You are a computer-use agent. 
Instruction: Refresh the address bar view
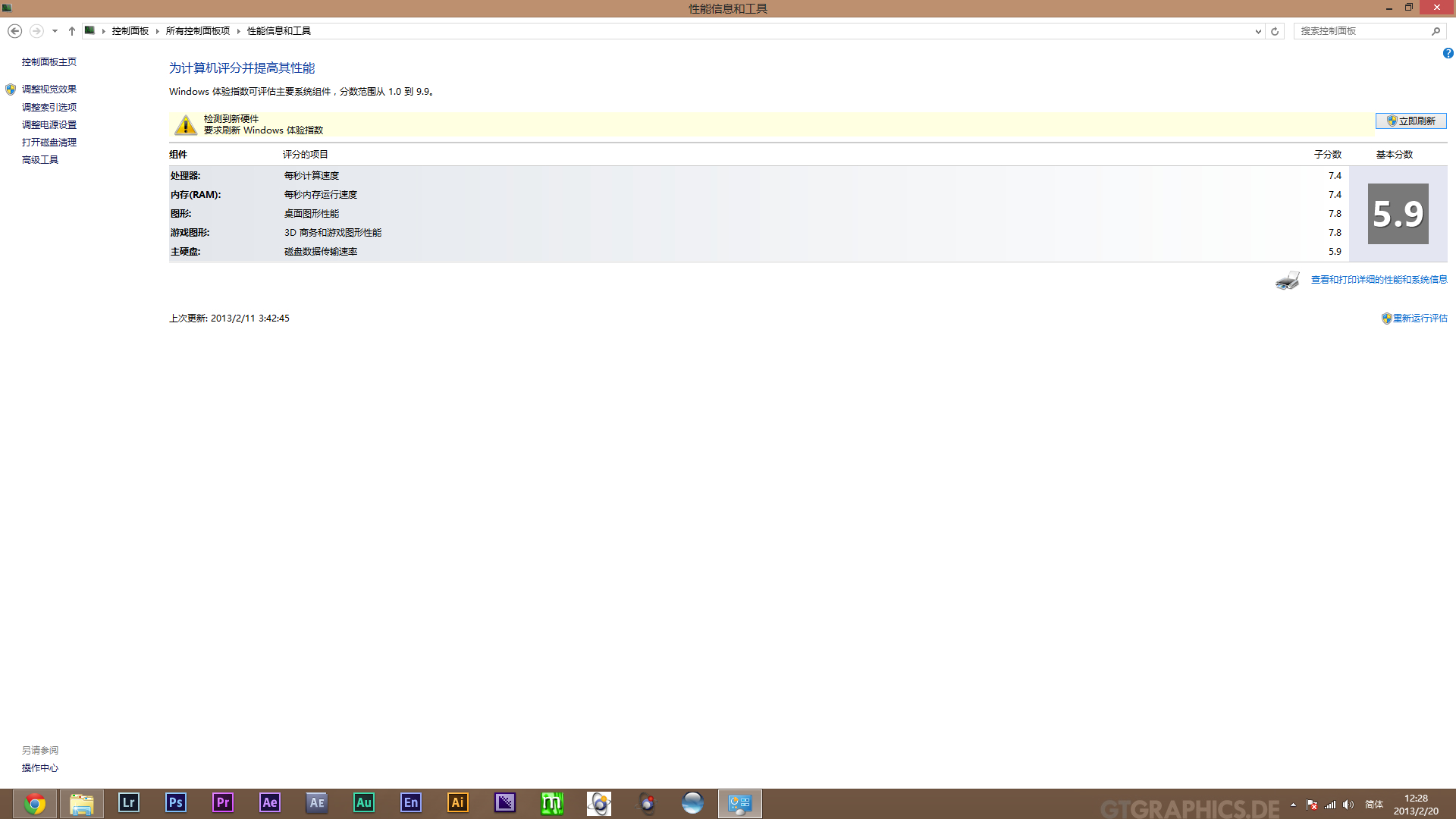tap(1275, 31)
